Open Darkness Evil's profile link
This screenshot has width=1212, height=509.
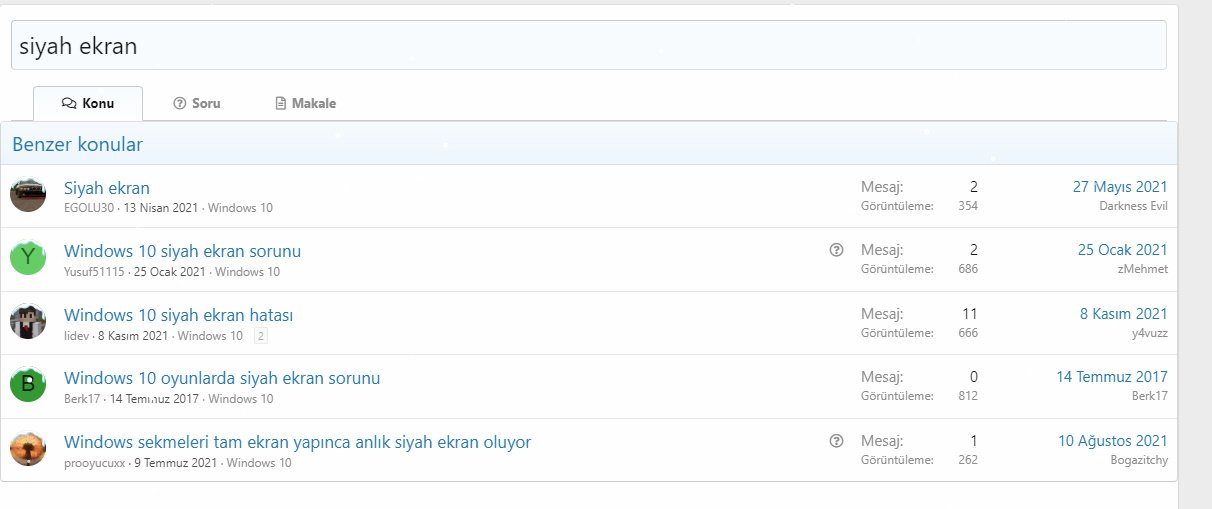1132,206
